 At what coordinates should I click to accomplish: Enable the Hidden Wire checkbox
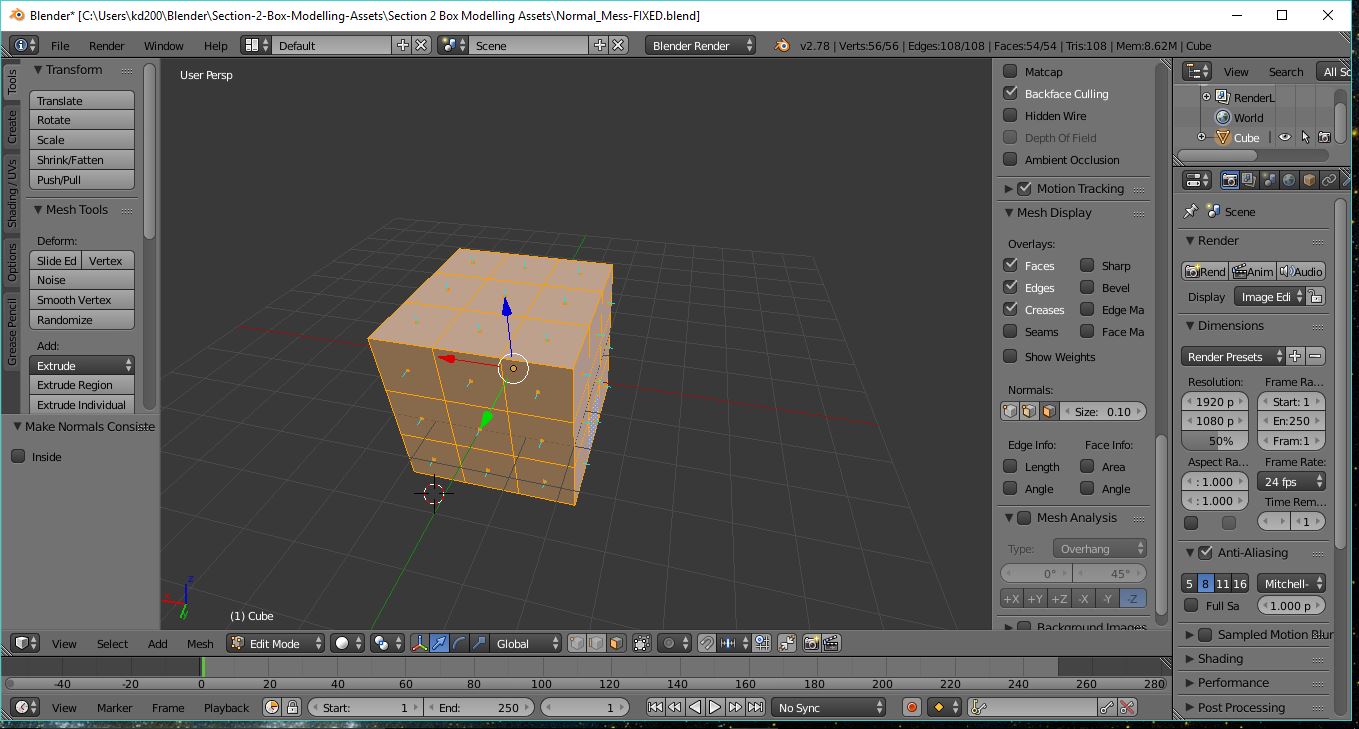pos(1010,115)
